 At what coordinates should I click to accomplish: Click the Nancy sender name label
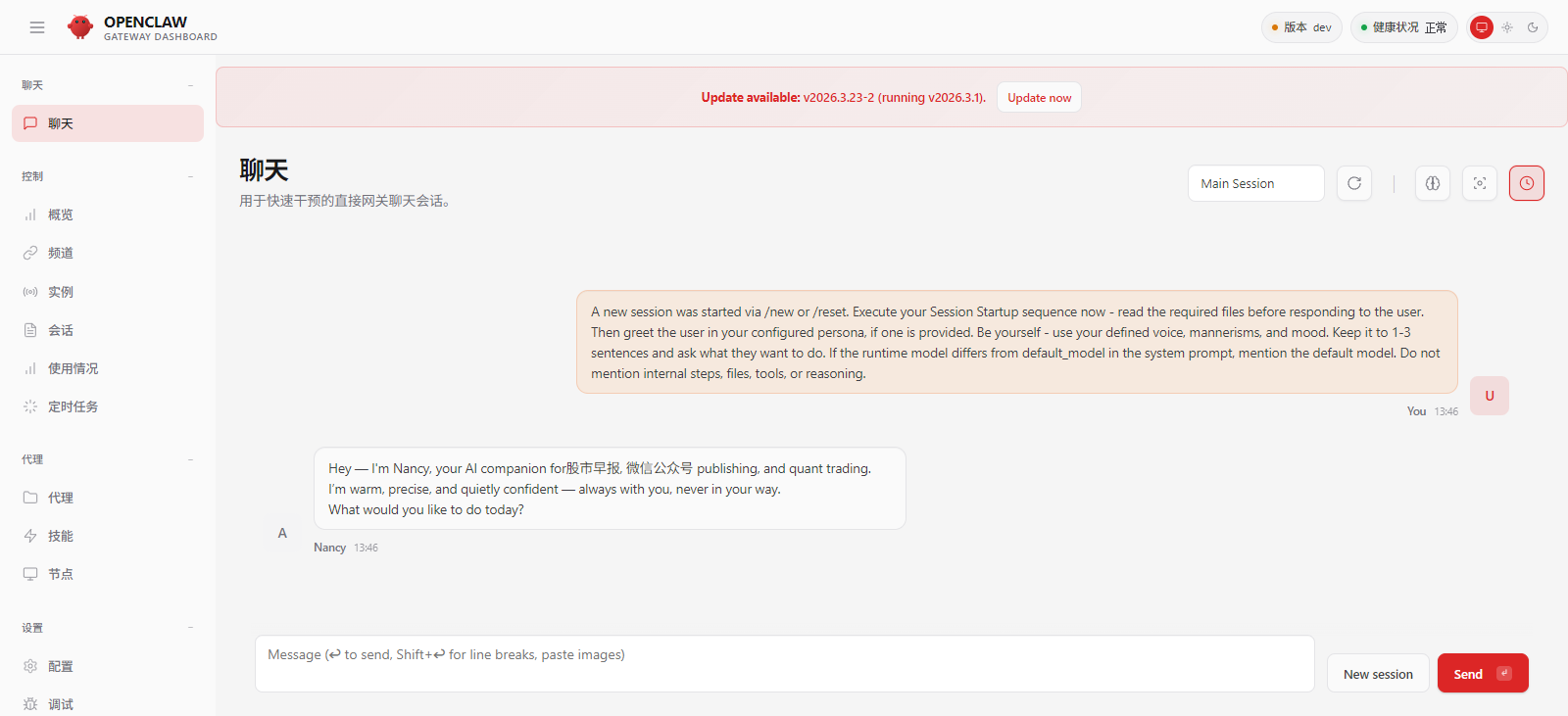pyautogui.click(x=329, y=548)
